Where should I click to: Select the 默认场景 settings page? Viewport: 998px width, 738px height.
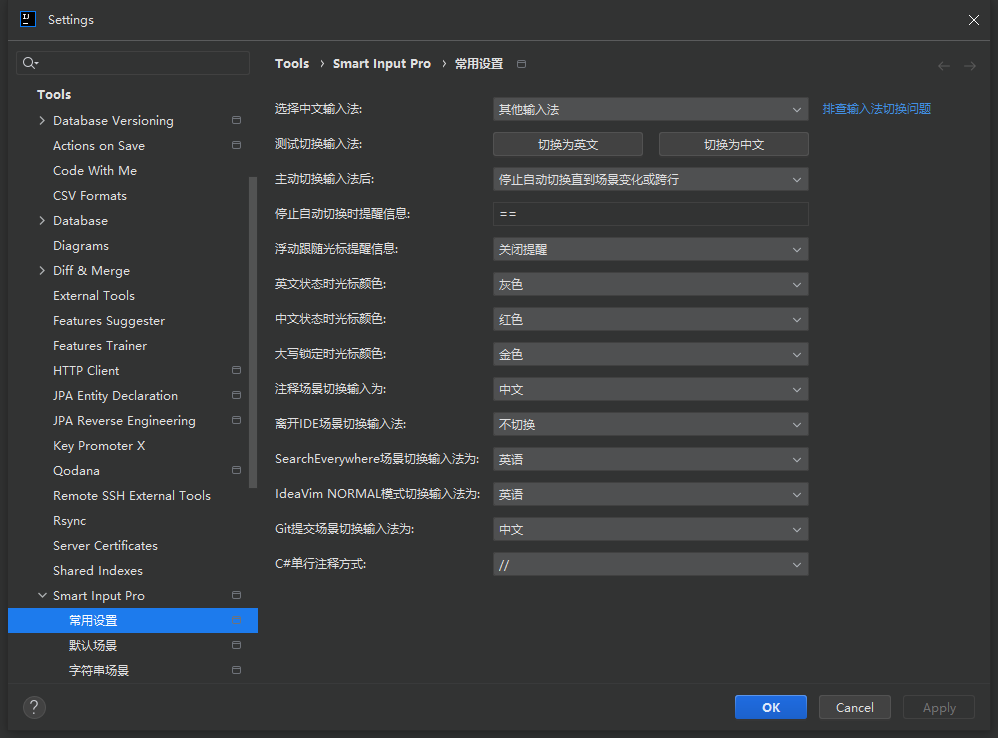(93, 645)
